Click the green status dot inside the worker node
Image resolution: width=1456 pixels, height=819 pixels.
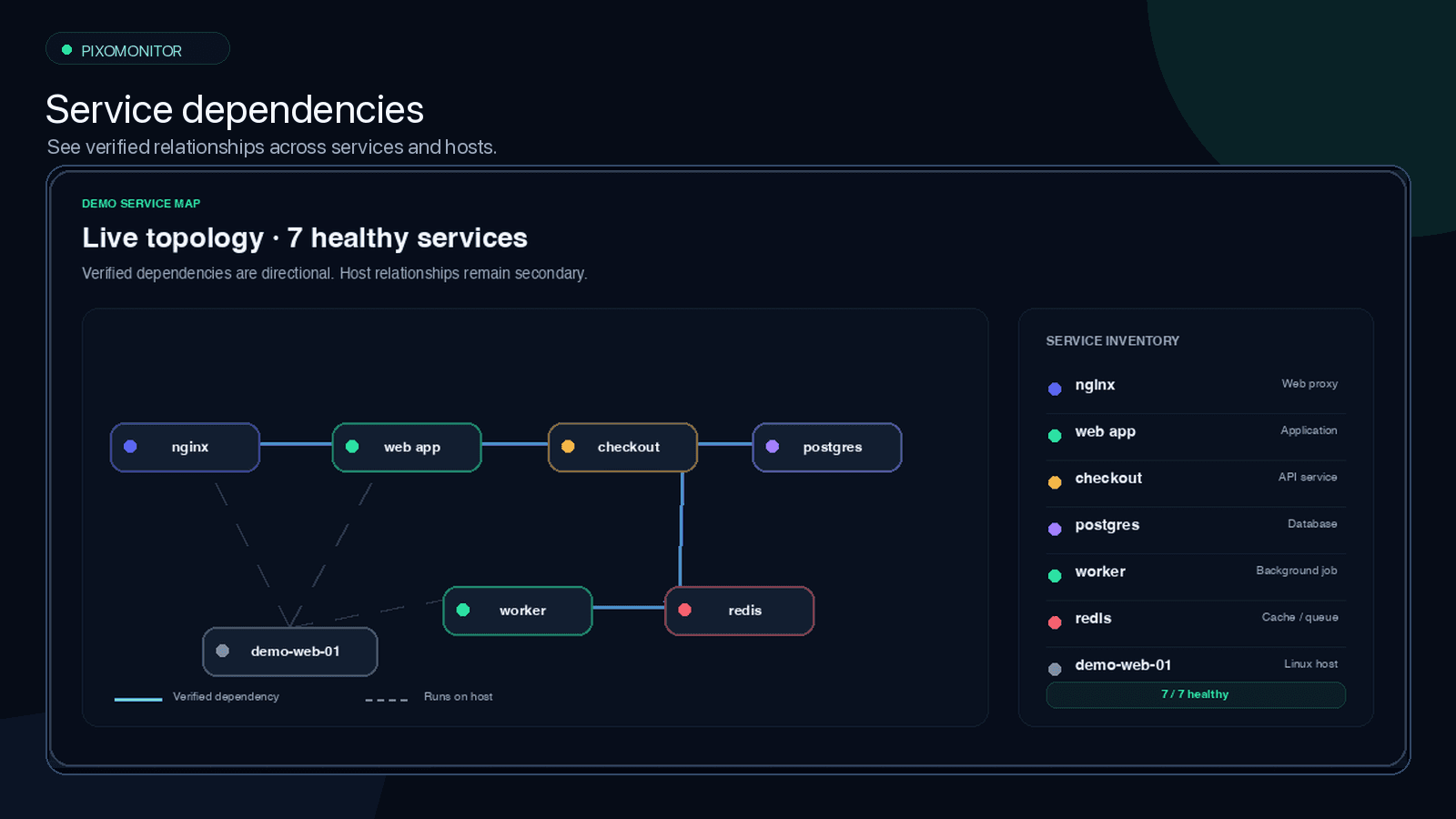pyautogui.click(x=463, y=610)
